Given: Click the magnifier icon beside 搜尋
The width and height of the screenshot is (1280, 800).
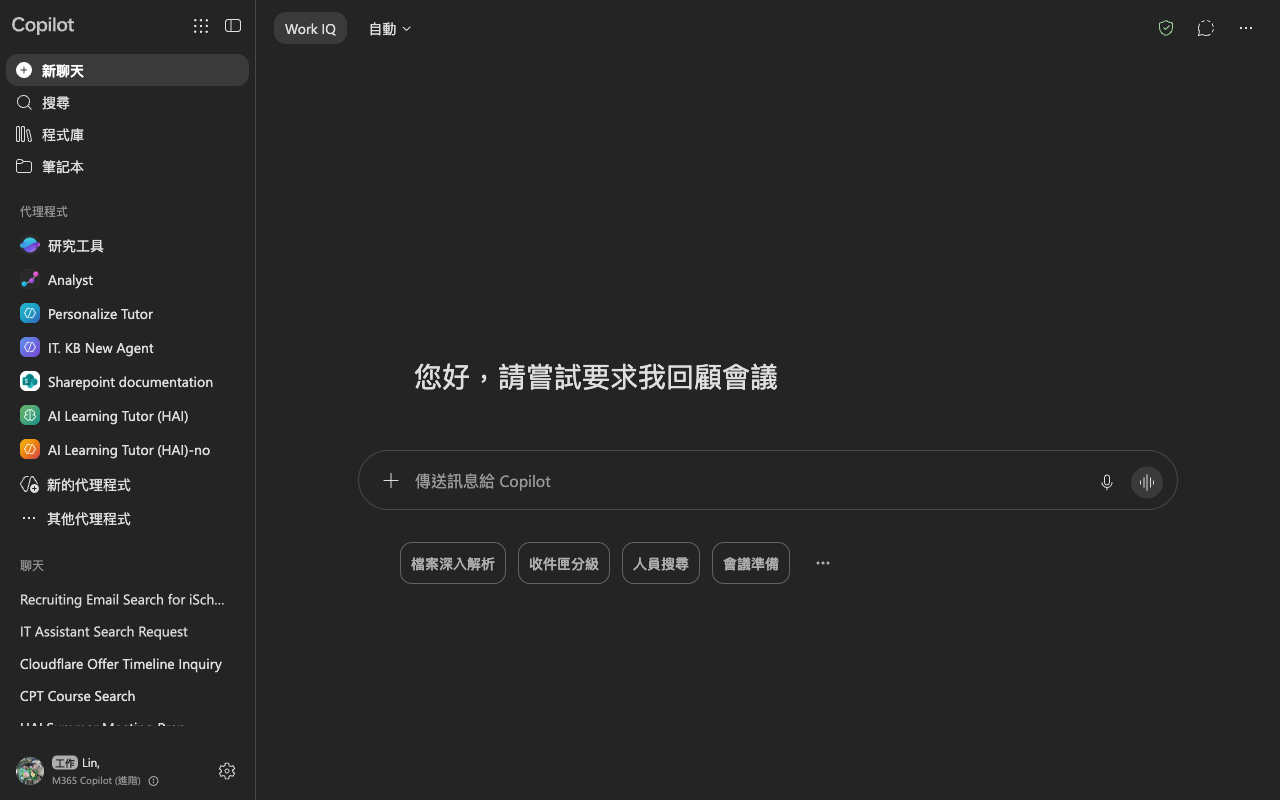Looking at the screenshot, I should click(25, 102).
